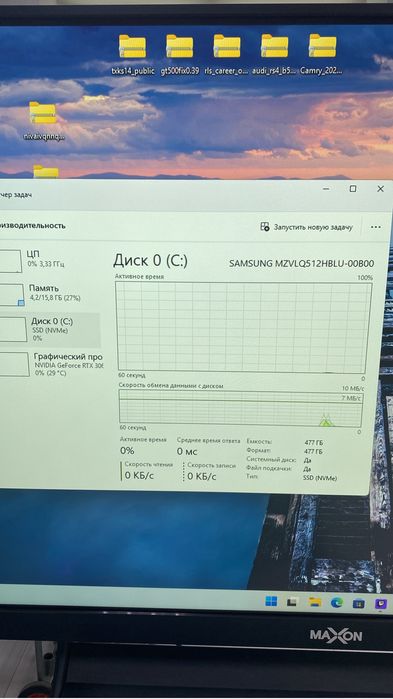Click the Активное время disk graph
Screen dimensions: 393x699
[x=243, y=328]
